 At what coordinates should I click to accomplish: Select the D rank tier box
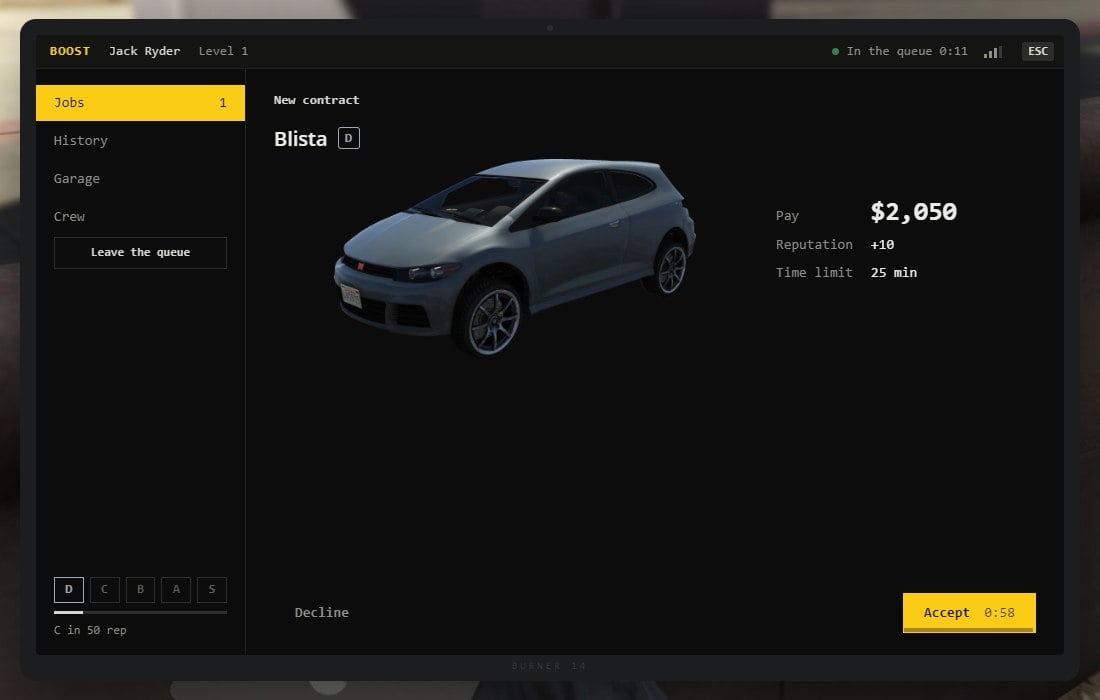pos(69,590)
